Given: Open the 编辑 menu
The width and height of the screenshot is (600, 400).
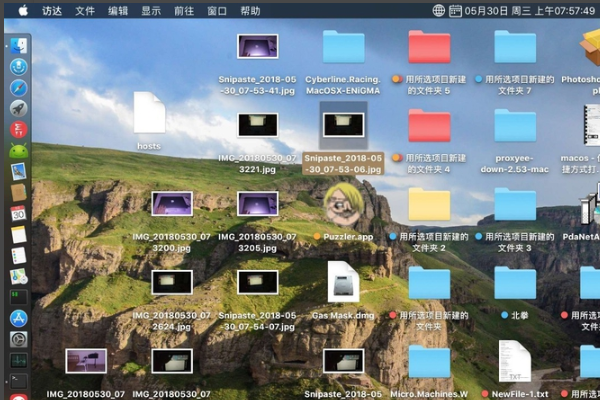Looking at the screenshot, I should click(118, 11).
